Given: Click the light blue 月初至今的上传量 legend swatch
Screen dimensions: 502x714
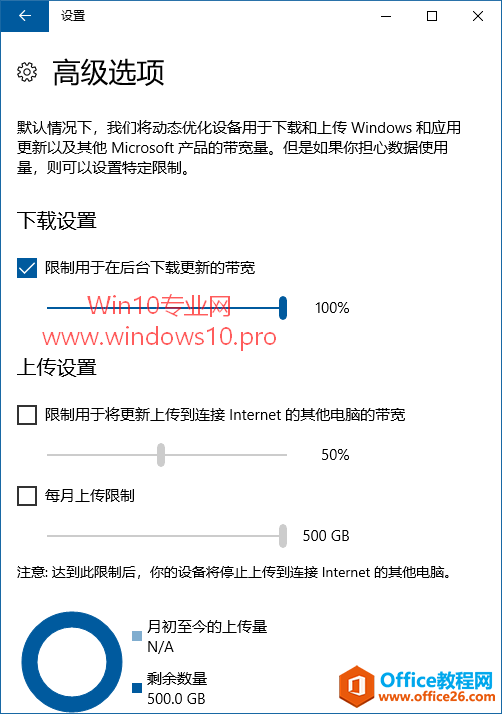Looking at the screenshot, I should click(x=137, y=636).
